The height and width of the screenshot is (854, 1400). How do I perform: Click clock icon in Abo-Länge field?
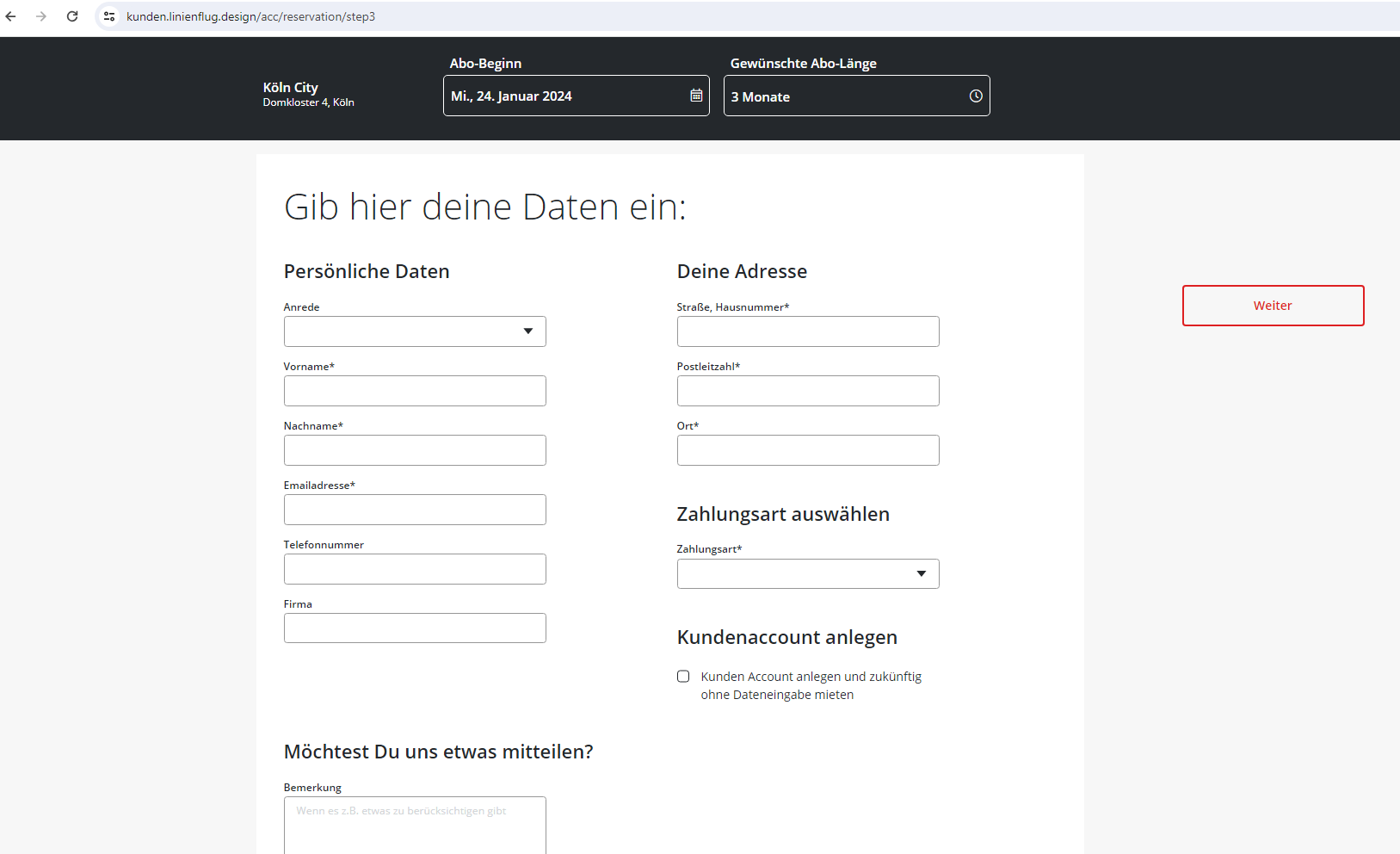976,96
